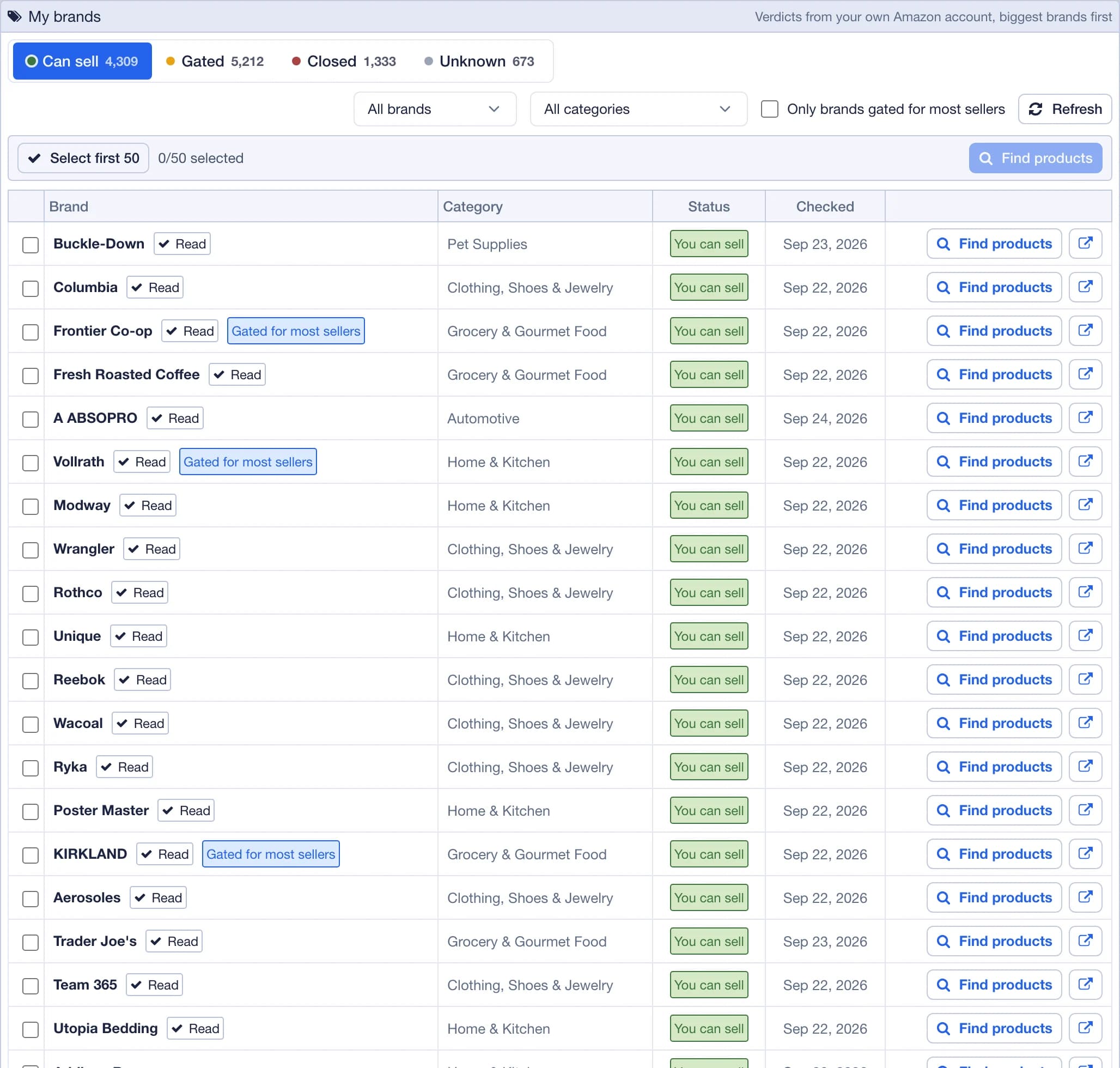The height and width of the screenshot is (1068, 1120).
Task: Click the Poster Master brand name
Action: (101, 810)
